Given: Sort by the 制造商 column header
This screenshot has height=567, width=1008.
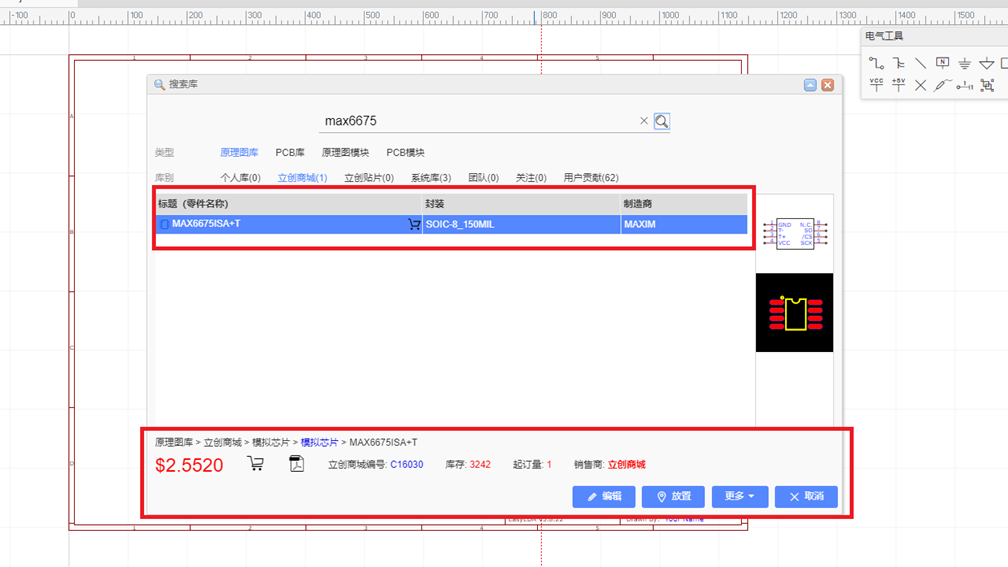Looking at the screenshot, I should coord(684,204).
